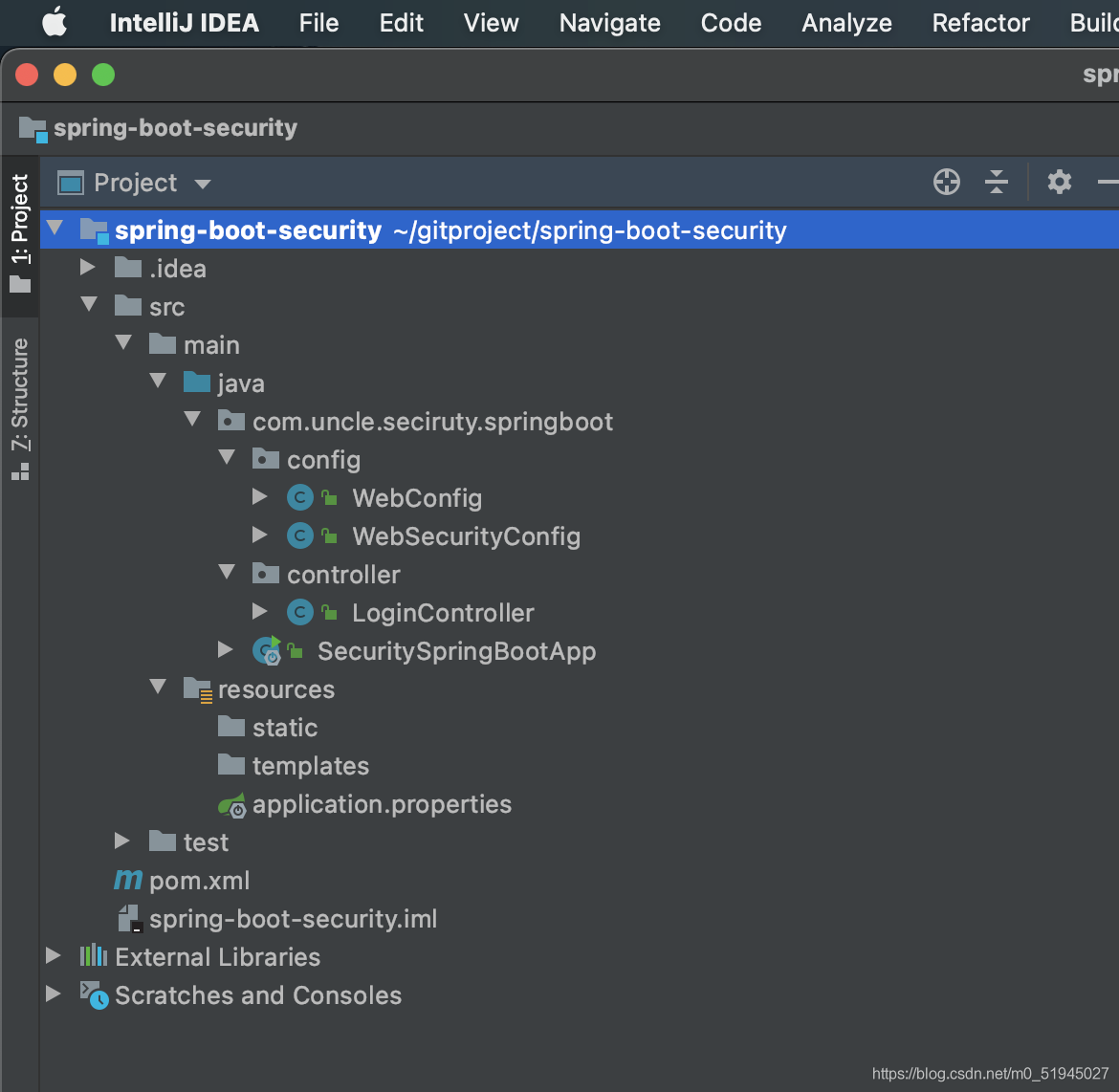Click the WebConfig class icon
The height and width of the screenshot is (1092, 1119).
(300, 498)
